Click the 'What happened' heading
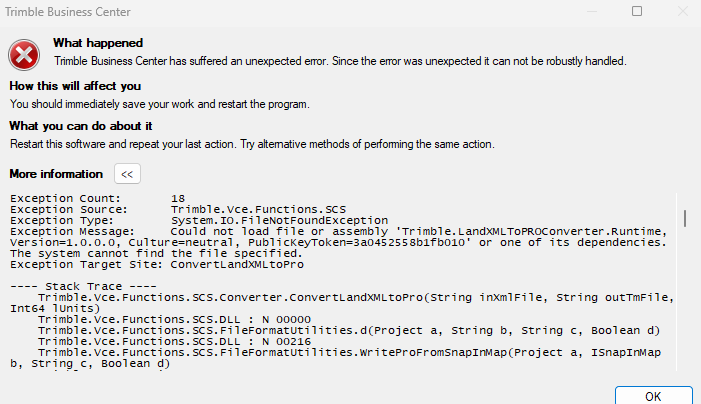Viewport: 701px width, 404px height. tap(98, 44)
